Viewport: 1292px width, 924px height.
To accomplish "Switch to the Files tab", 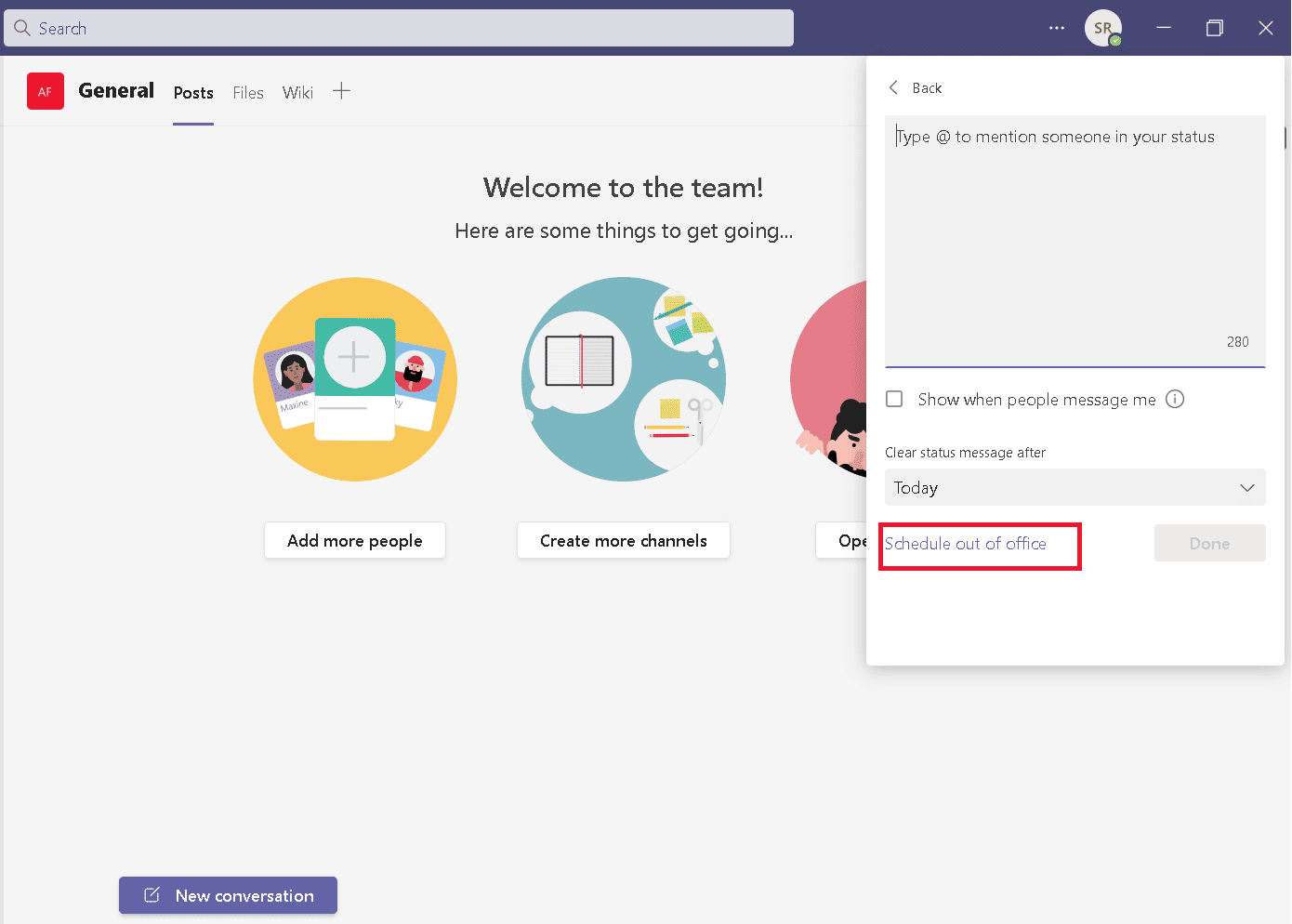I will pyautogui.click(x=248, y=93).
